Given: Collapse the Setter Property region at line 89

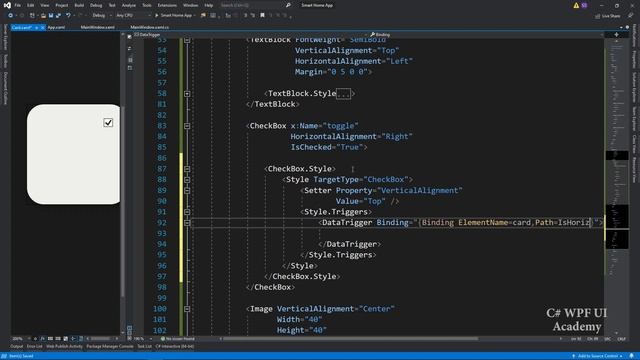Looking at the screenshot, I should pyautogui.click(x=187, y=190).
